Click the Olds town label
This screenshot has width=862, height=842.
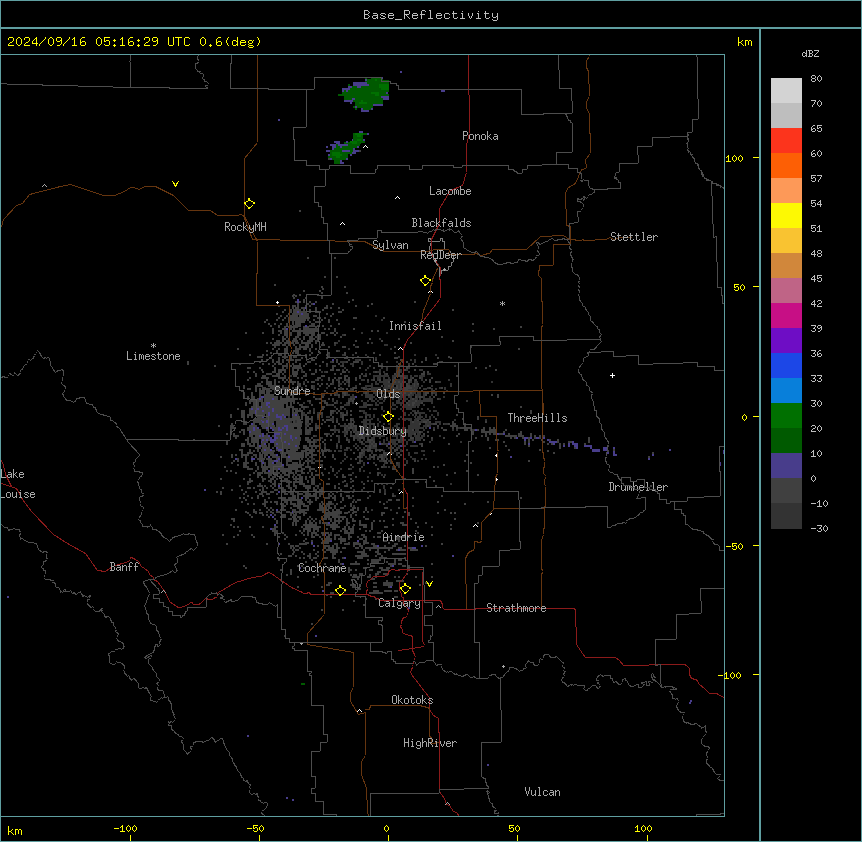point(388,394)
